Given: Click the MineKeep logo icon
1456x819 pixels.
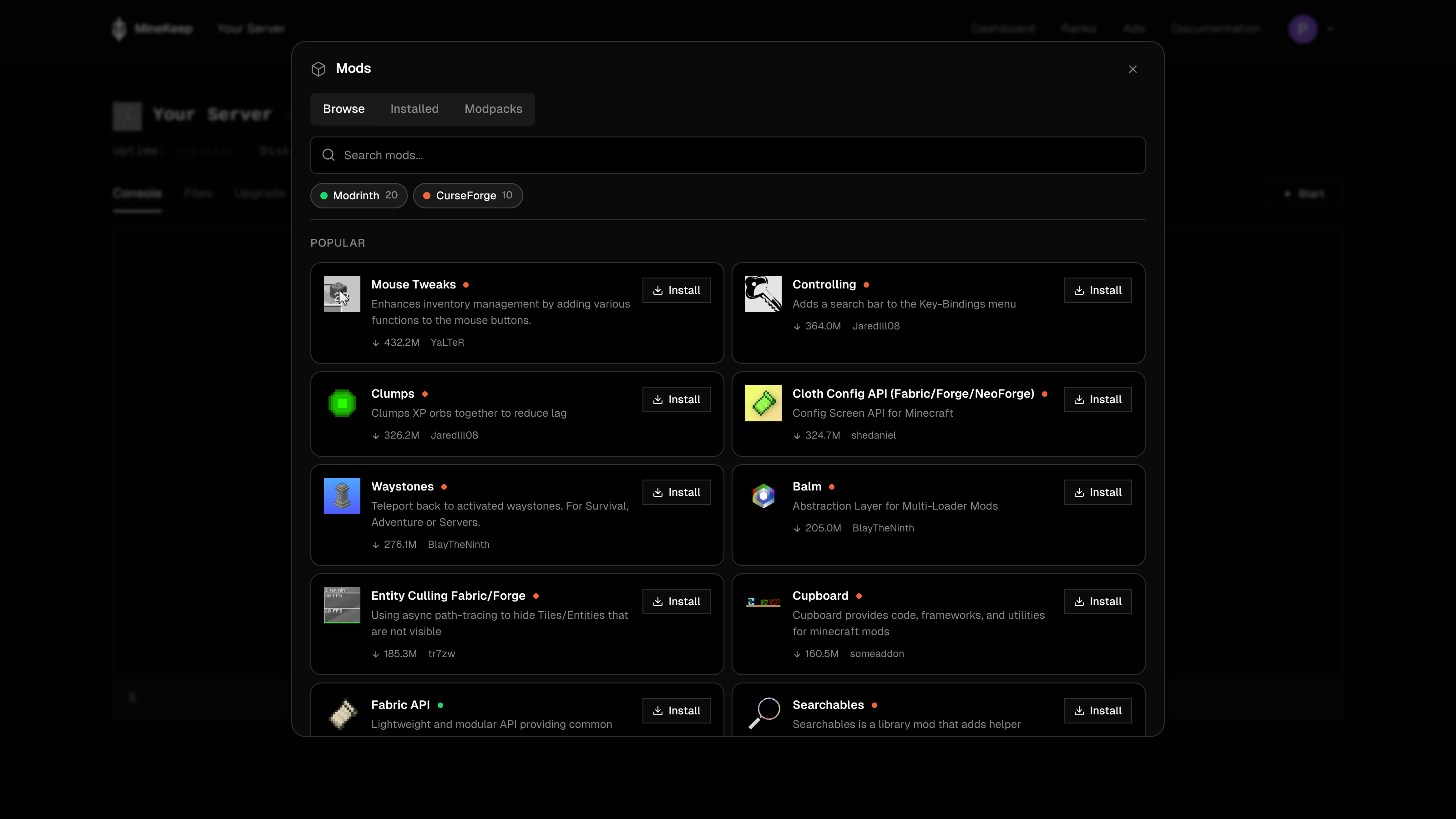Looking at the screenshot, I should [x=119, y=28].
